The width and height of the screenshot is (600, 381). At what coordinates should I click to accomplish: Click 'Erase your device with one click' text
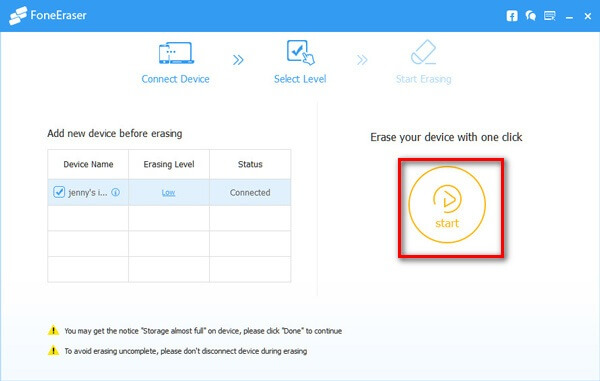click(446, 137)
